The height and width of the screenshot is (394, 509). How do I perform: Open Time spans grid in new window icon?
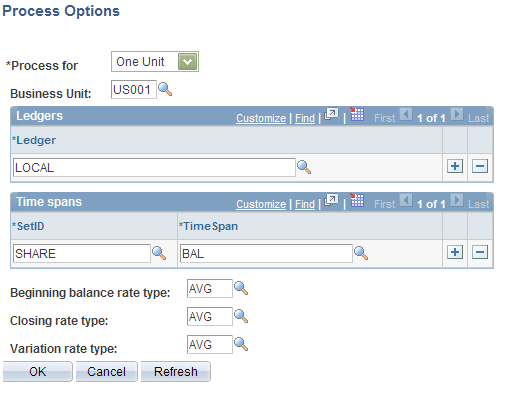[x=331, y=200]
